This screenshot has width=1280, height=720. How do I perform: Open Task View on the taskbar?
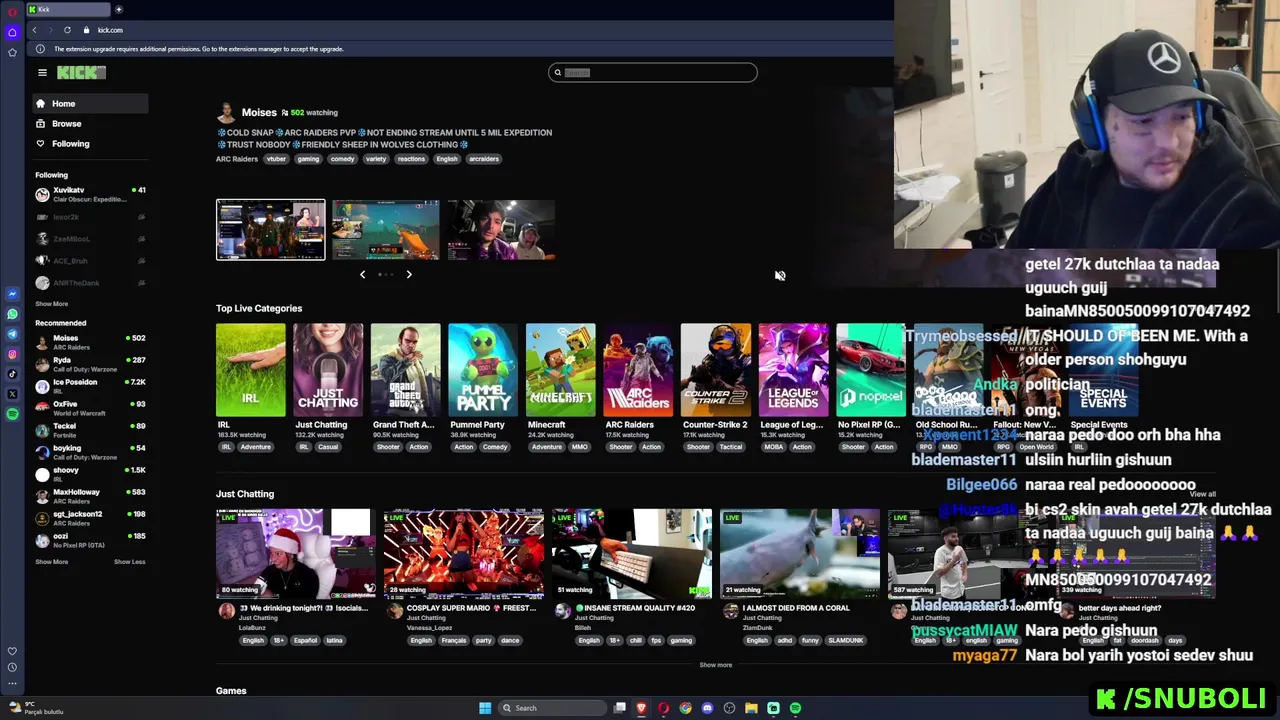[620, 708]
